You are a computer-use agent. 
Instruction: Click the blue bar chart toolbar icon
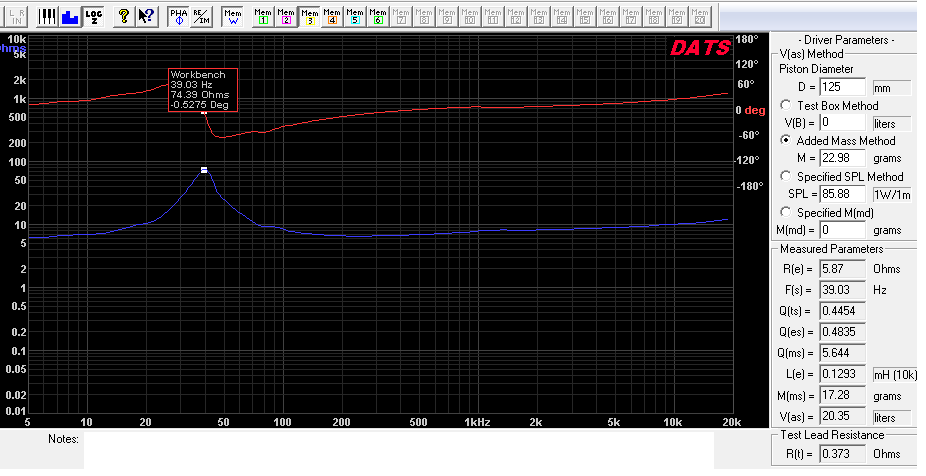pos(70,17)
